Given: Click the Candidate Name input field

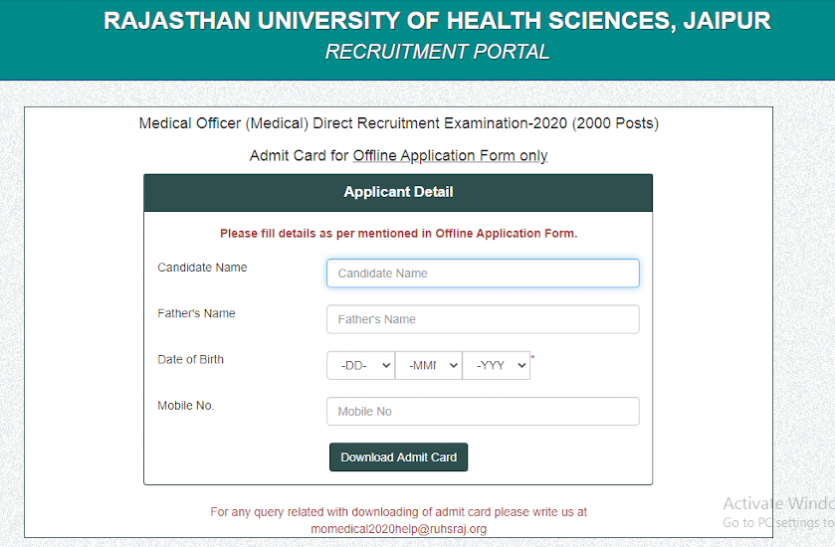Looking at the screenshot, I should coord(482,273).
